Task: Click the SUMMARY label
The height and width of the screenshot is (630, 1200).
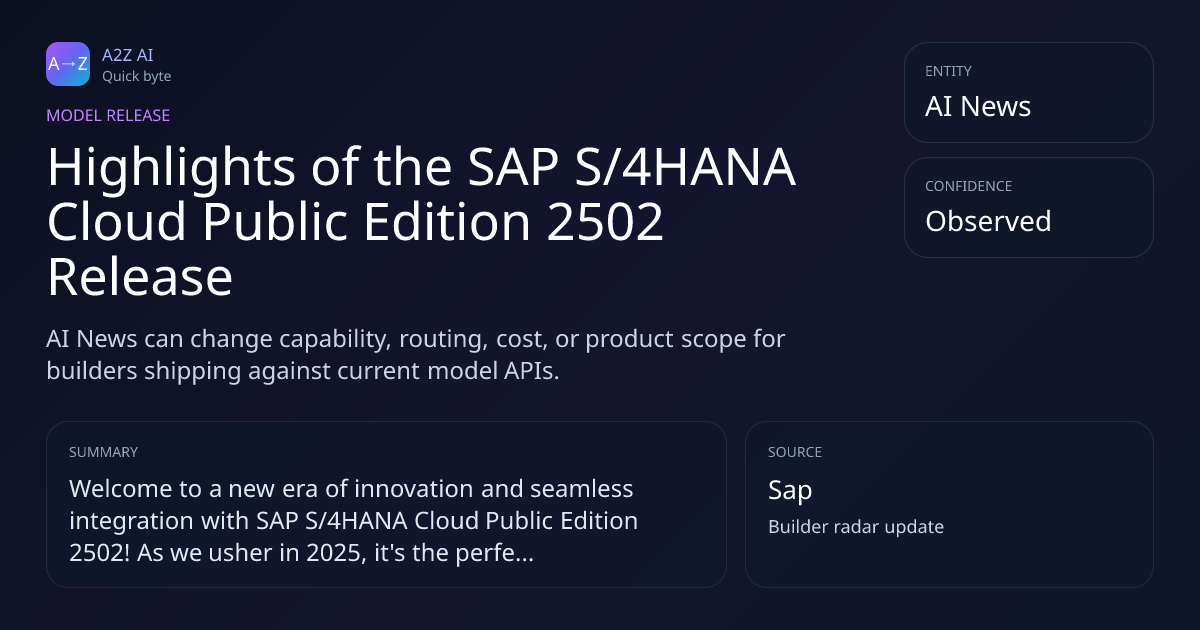Action: 103,452
